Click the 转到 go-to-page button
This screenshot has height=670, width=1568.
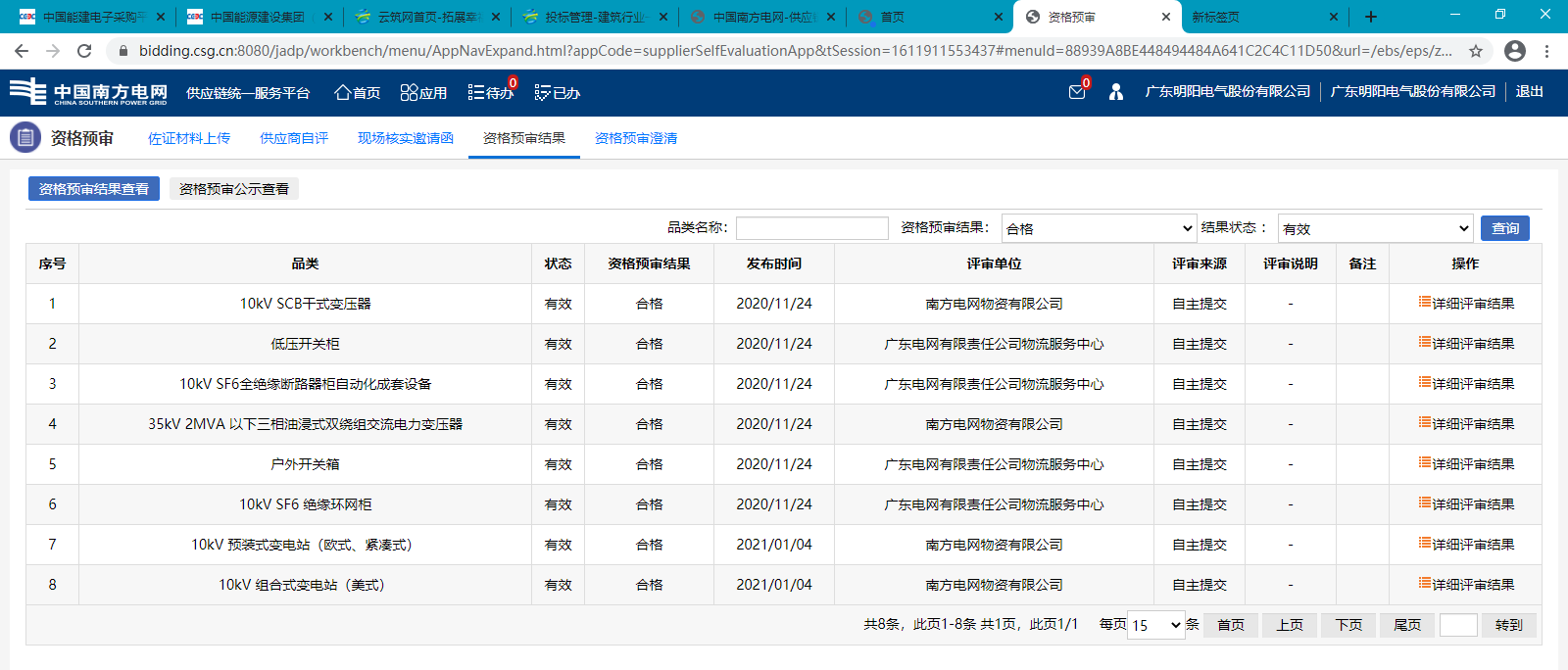coord(1508,625)
